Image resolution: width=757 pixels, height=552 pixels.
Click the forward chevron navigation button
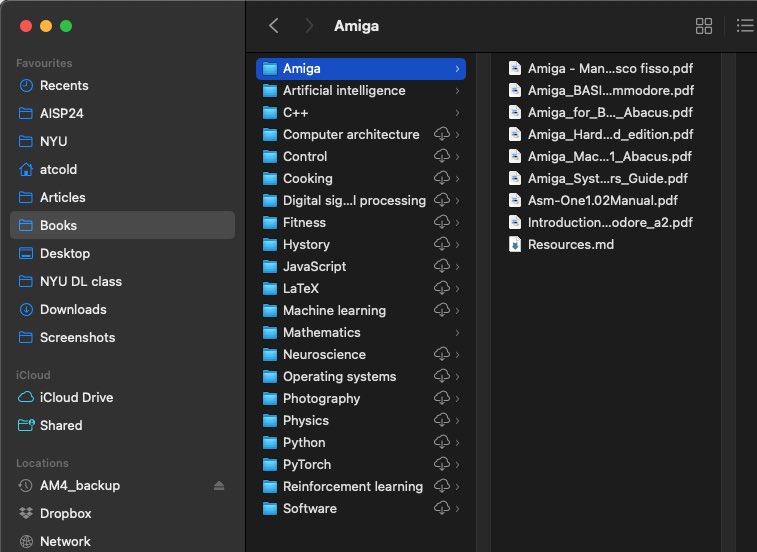(x=309, y=26)
